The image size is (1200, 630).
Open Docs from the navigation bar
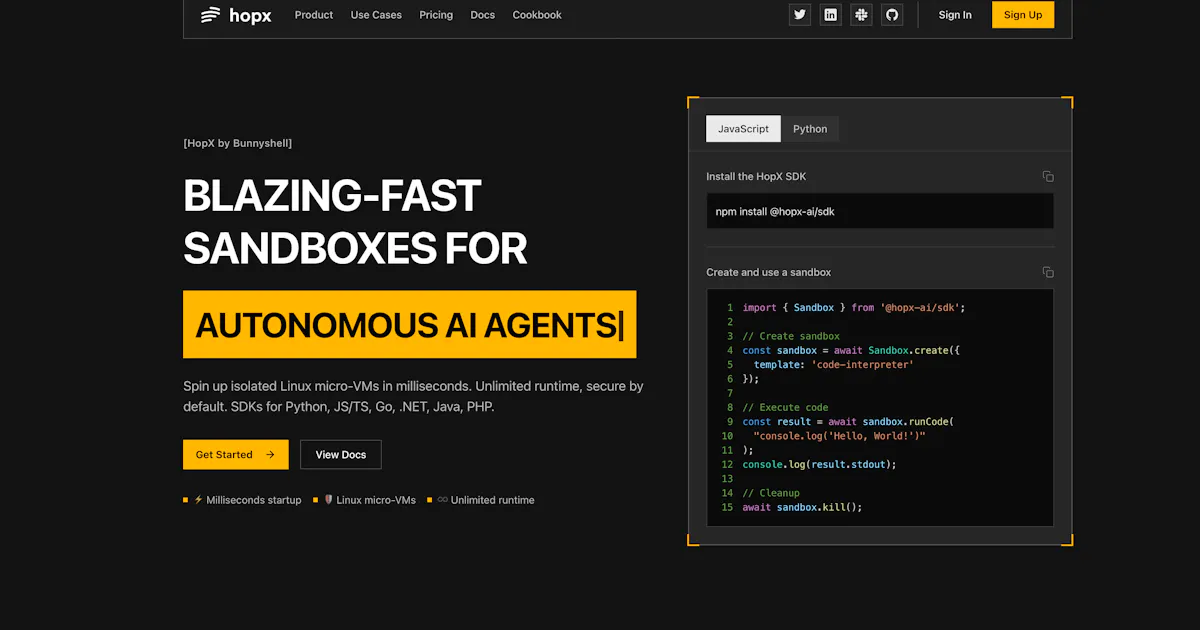coord(483,15)
